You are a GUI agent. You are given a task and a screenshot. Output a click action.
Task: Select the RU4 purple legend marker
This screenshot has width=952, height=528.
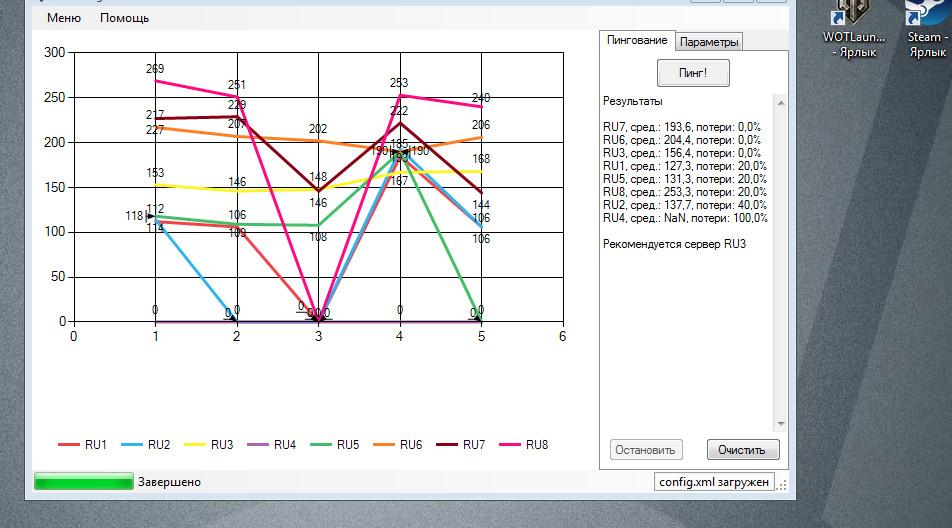point(258,445)
